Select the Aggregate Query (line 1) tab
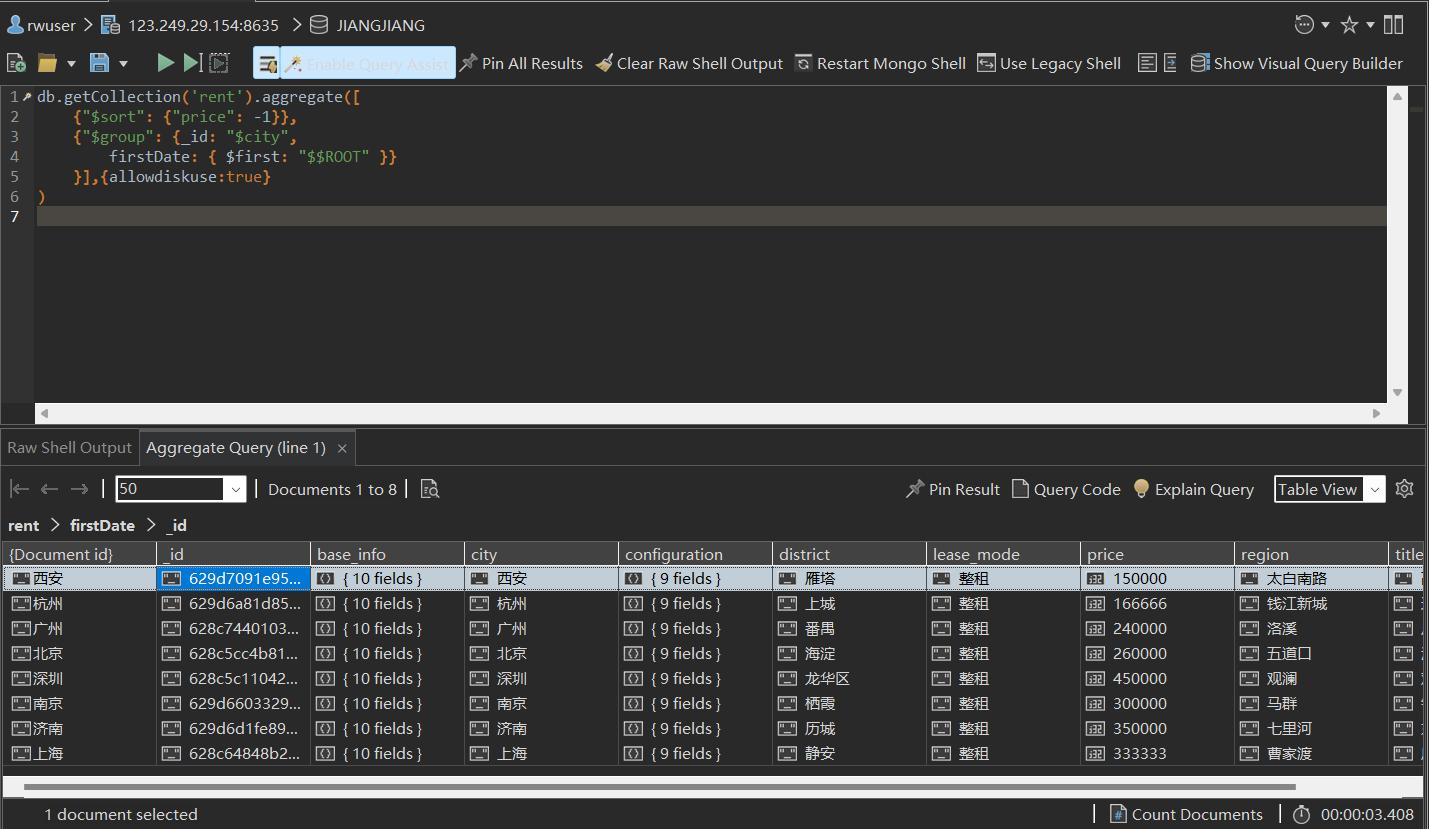Screen dimensions: 1429x829 point(236,448)
